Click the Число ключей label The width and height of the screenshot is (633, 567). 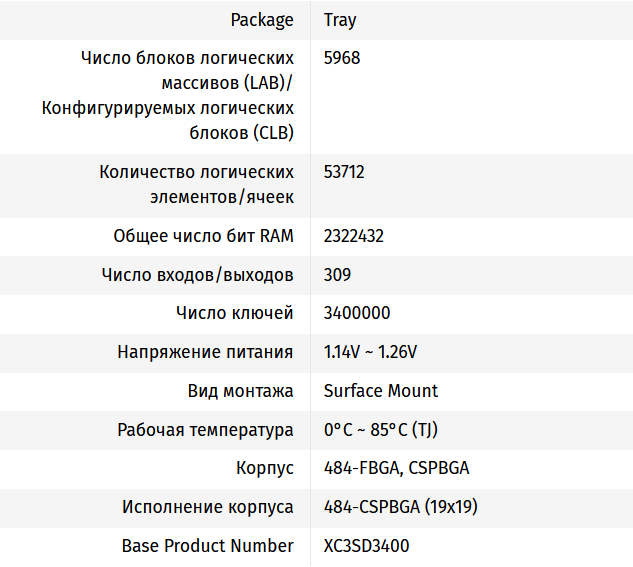click(x=235, y=313)
